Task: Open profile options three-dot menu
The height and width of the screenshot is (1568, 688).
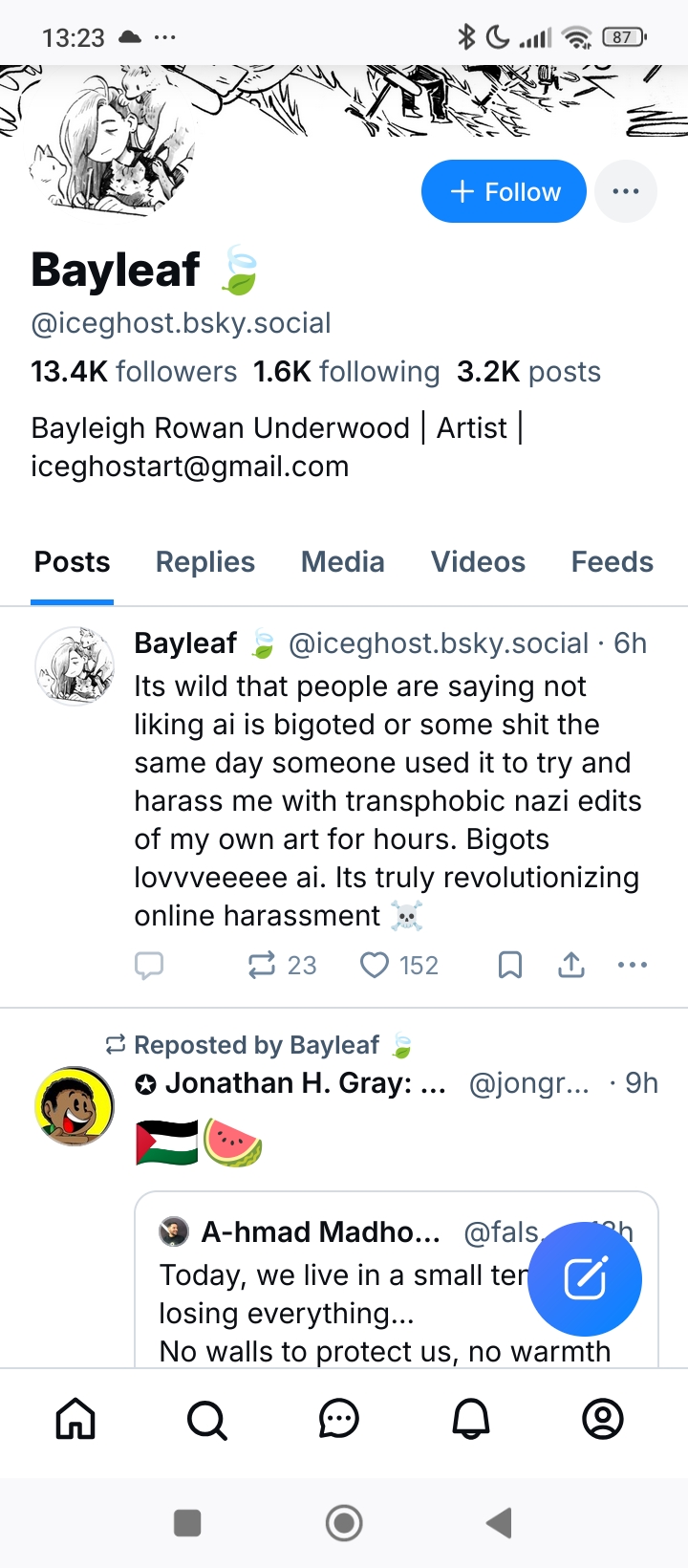Action: tap(626, 191)
